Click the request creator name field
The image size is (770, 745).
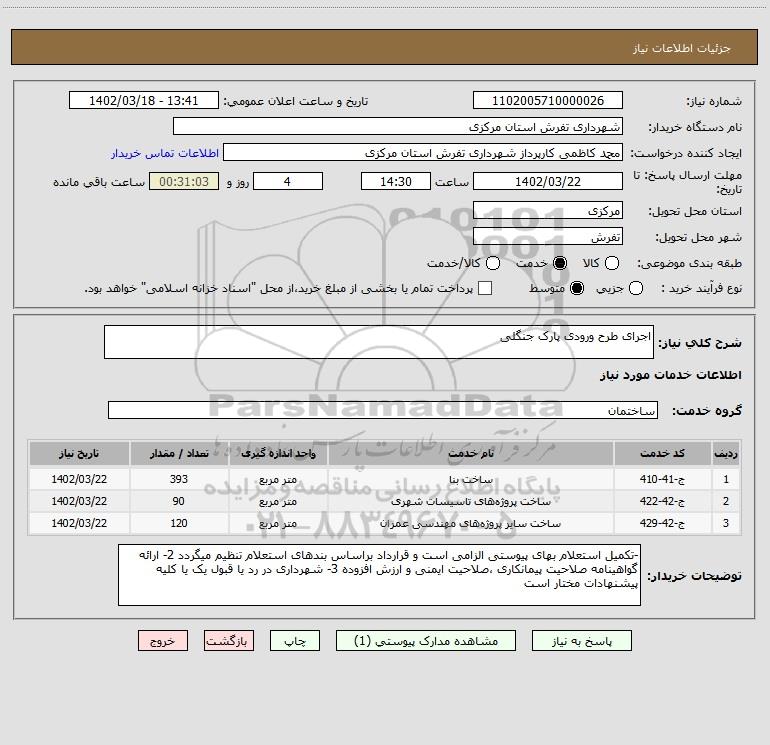(423, 153)
